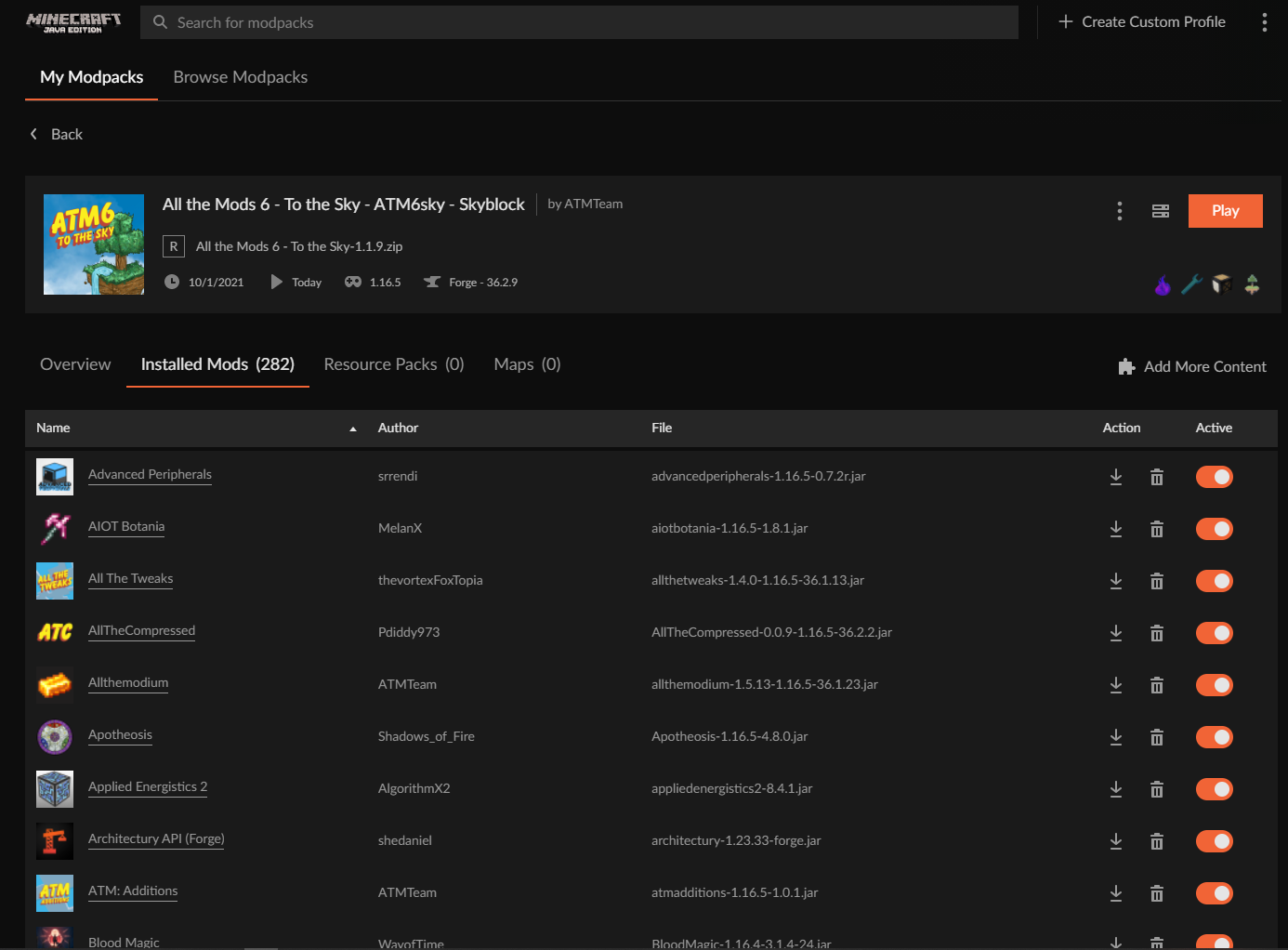The height and width of the screenshot is (950, 1288).
Task: Click Add More Content
Action: click(x=1192, y=367)
